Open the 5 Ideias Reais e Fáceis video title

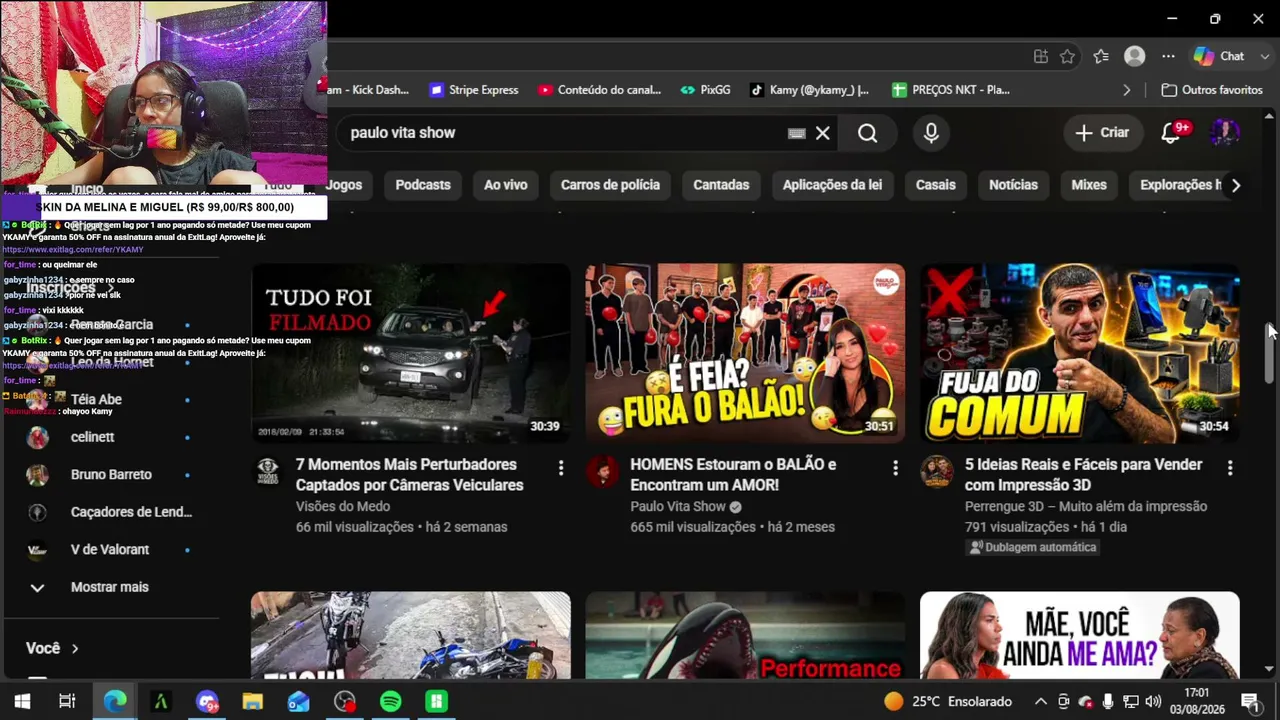click(x=1084, y=475)
